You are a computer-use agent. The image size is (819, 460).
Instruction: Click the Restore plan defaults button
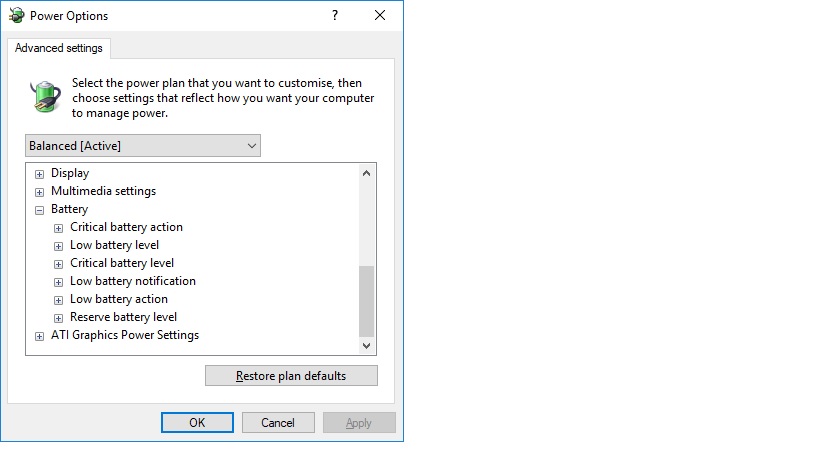pos(291,376)
